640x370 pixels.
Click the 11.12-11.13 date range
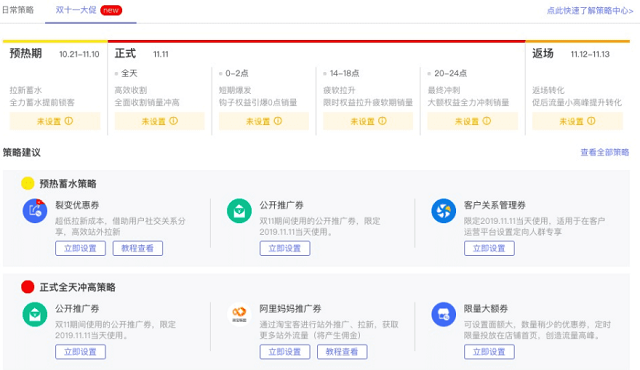point(590,54)
